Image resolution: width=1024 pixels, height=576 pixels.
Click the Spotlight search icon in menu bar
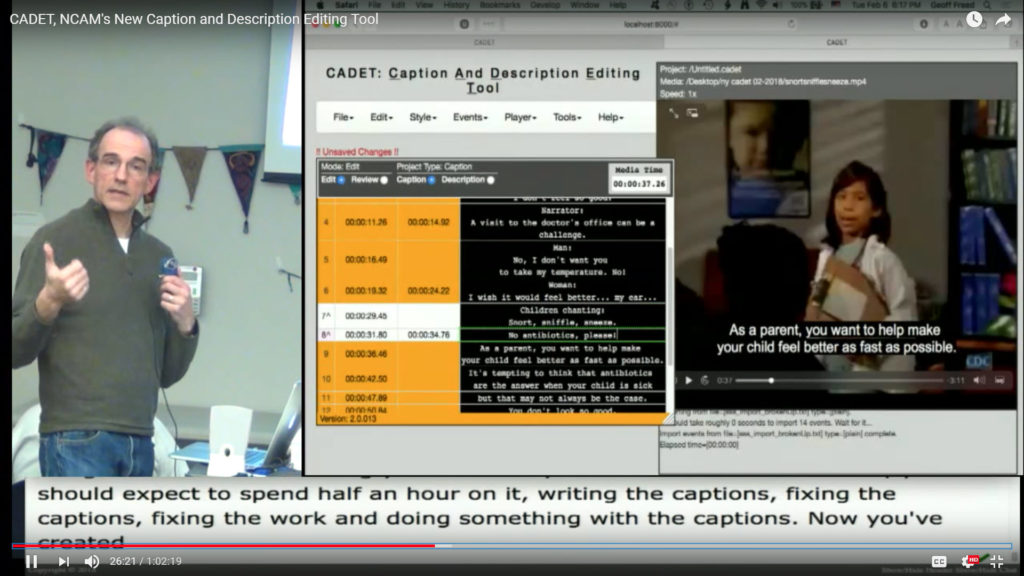click(x=987, y=5)
